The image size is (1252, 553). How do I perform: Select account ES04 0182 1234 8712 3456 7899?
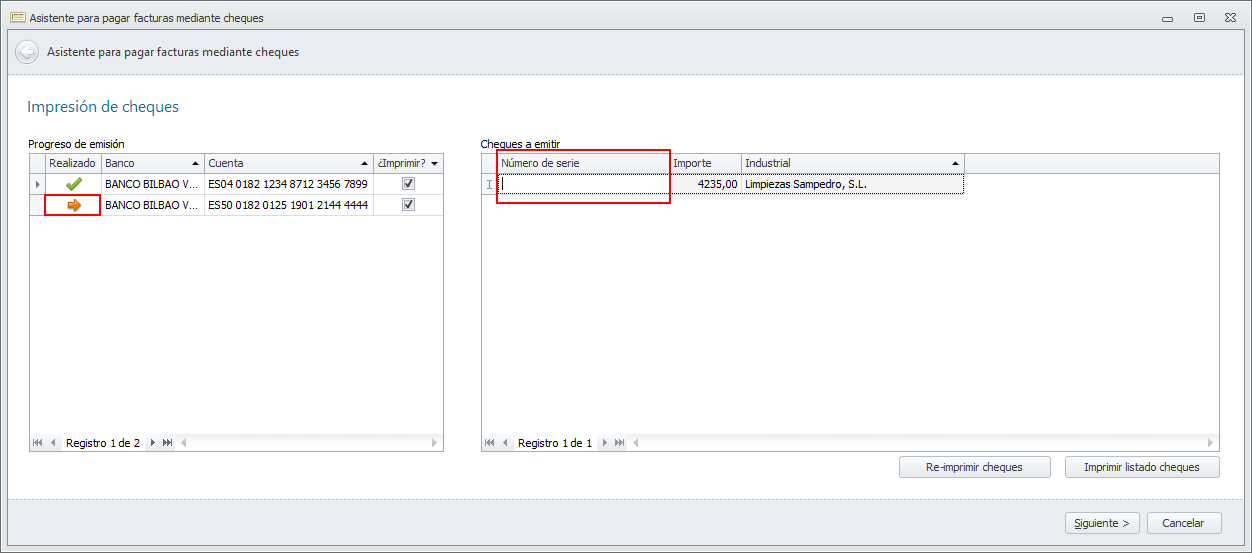tap(288, 184)
